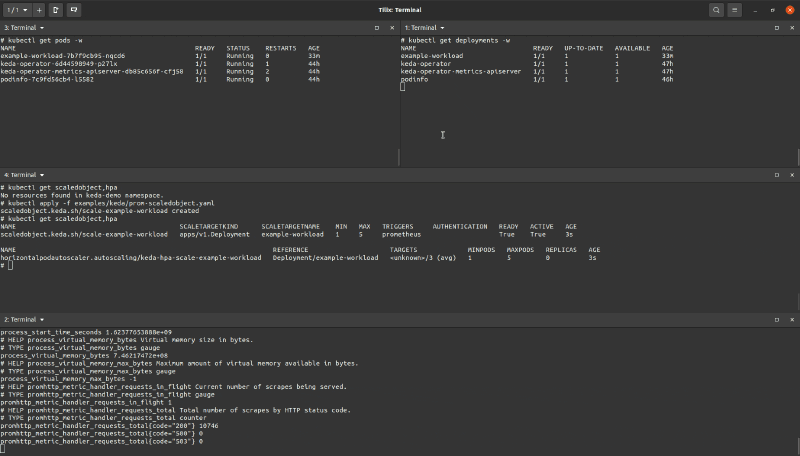Maximize the 2: Terminal pane
The image size is (800, 456).
pos(777,320)
